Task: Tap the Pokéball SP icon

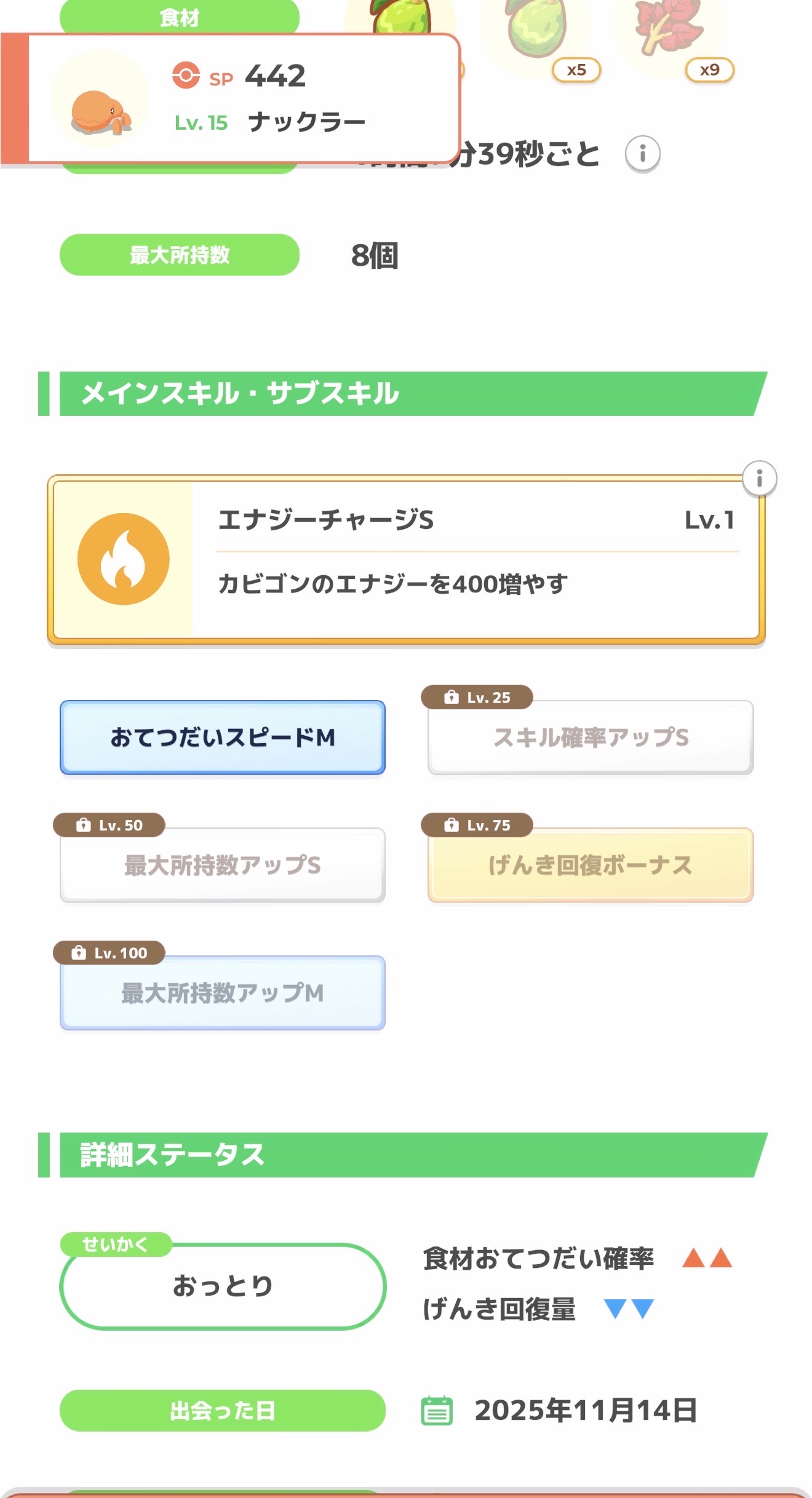Action: (186, 76)
